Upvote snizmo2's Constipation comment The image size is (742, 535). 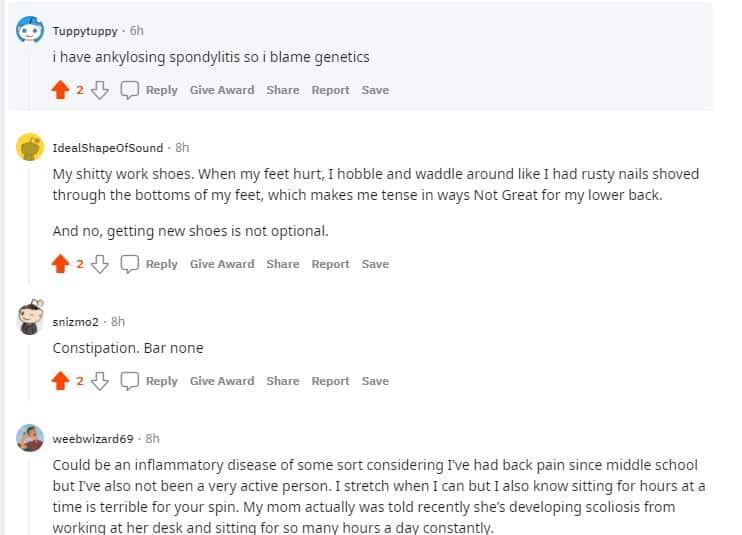61,381
